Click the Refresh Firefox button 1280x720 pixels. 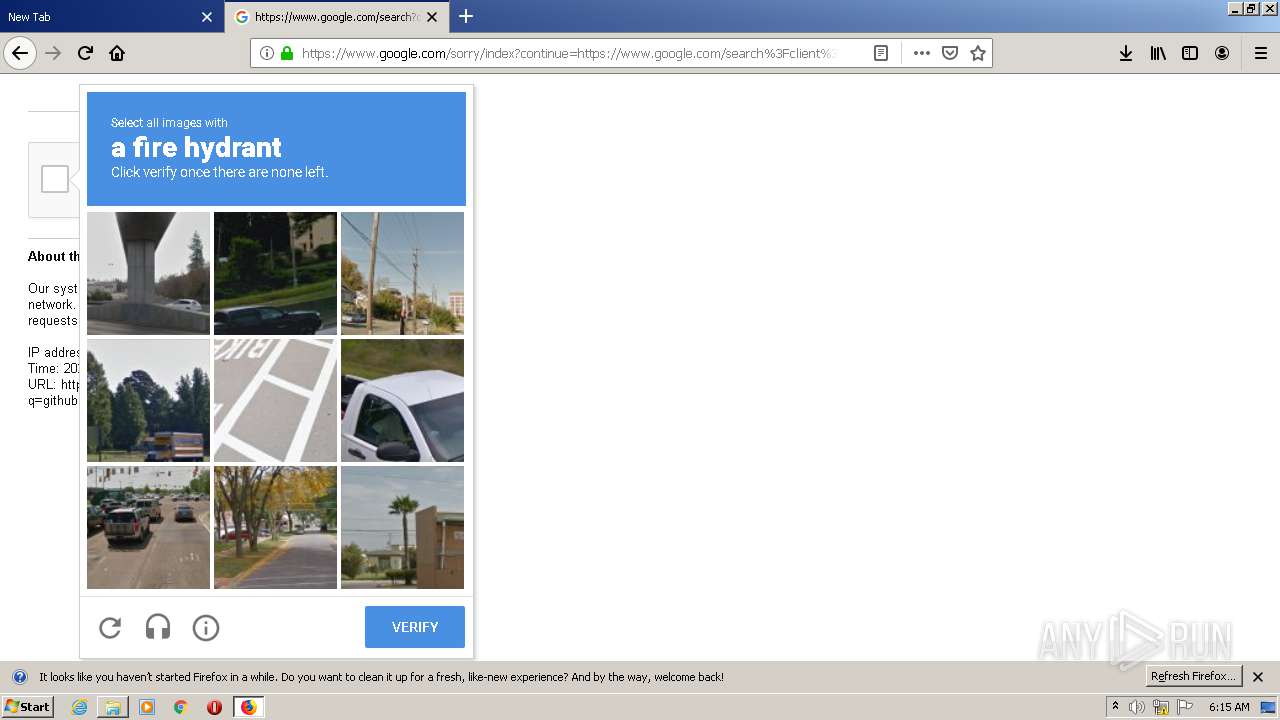pyautogui.click(x=1194, y=676)
